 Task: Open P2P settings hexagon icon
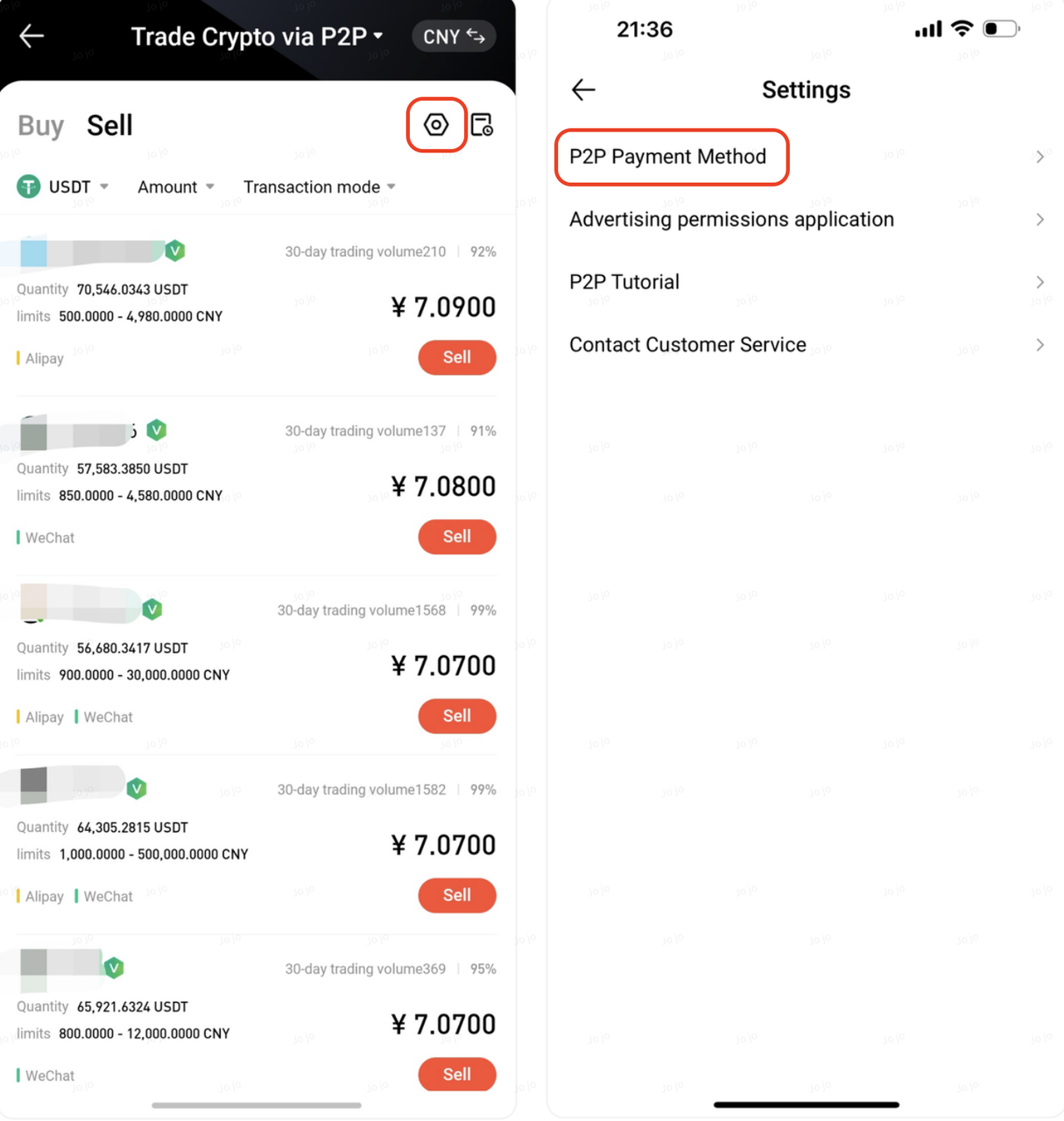click(436, 125)
